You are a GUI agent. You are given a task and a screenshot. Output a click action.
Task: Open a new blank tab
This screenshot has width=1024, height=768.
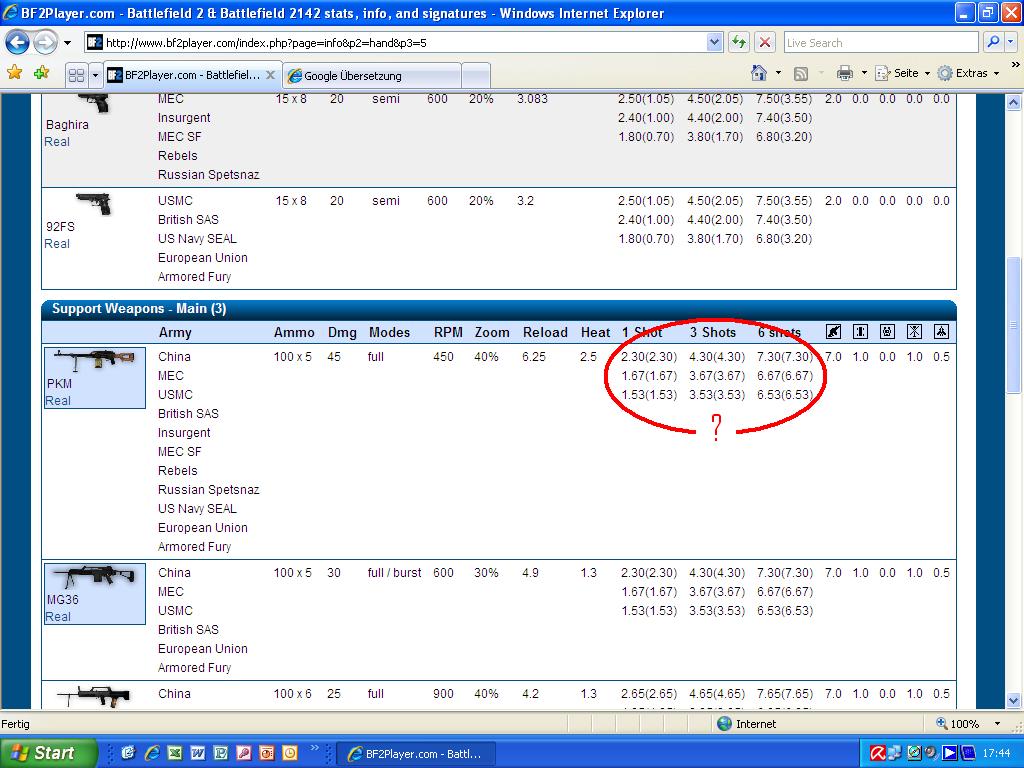(476, 76)
